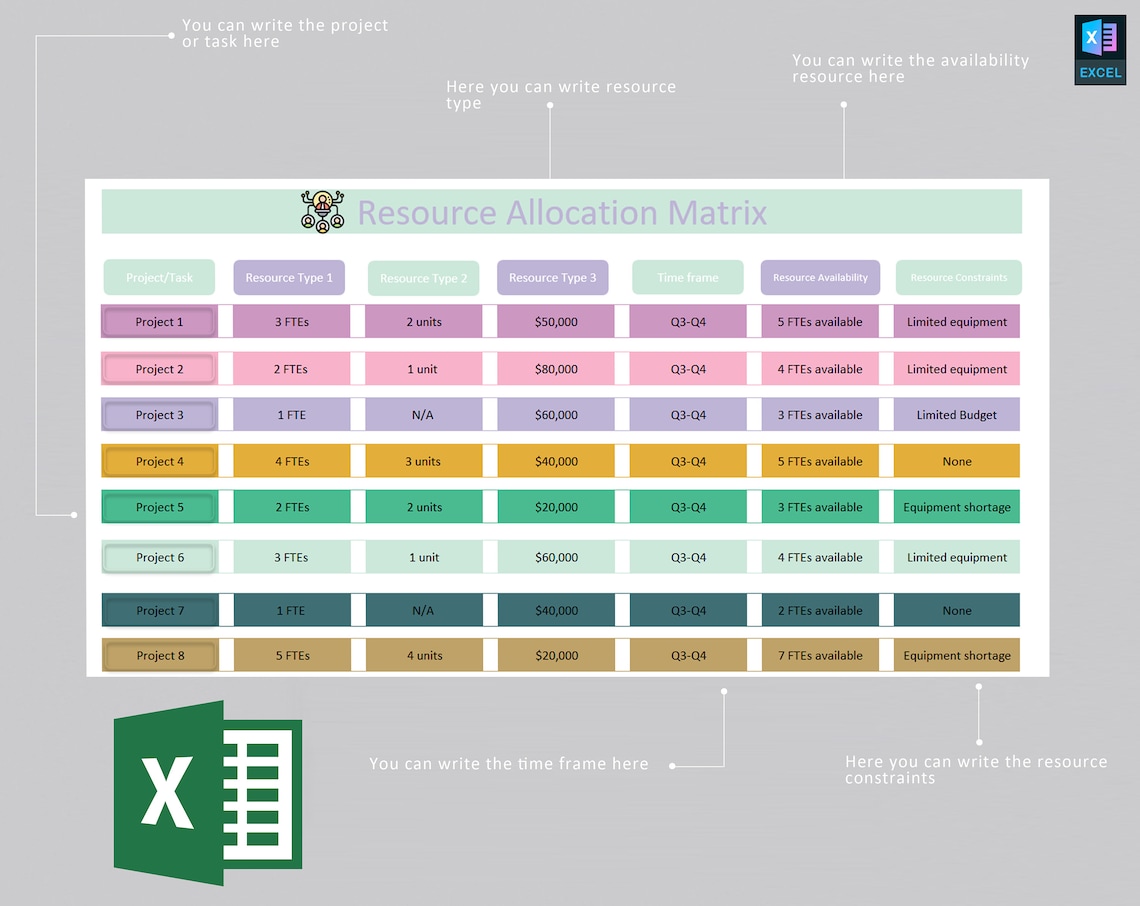Toggle the Project 5 green row selector
This screenshot has width=1140, height=906.
point(159,507)
